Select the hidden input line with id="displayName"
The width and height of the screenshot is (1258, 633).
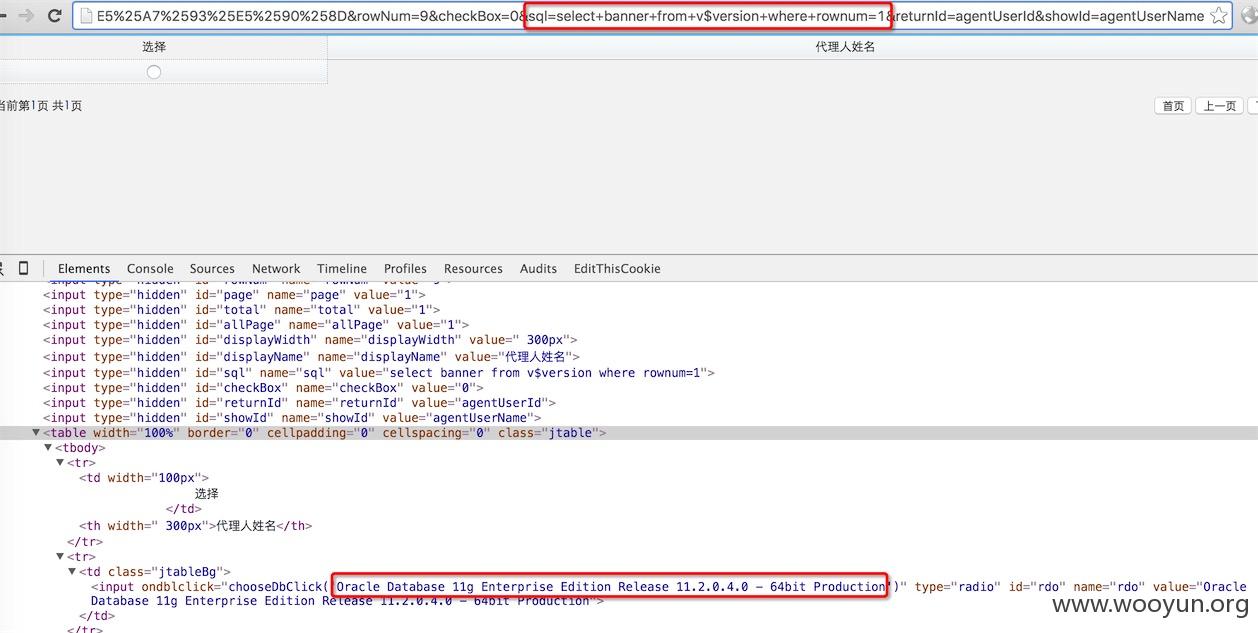(311, 356)
